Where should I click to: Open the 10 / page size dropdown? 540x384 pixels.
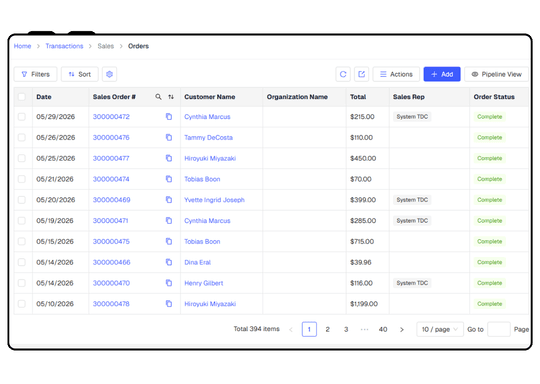[x=440, y=329]
